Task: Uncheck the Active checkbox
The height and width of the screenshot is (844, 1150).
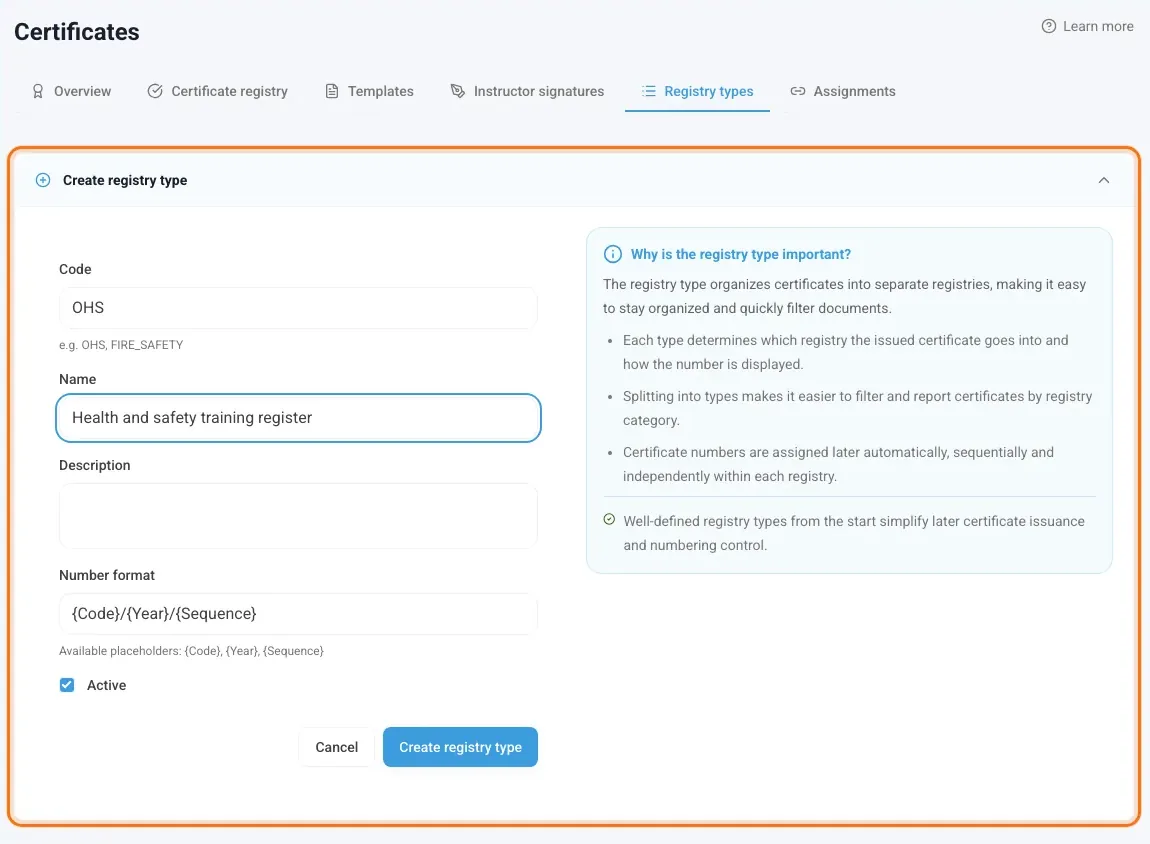Action: click(67, 685)
